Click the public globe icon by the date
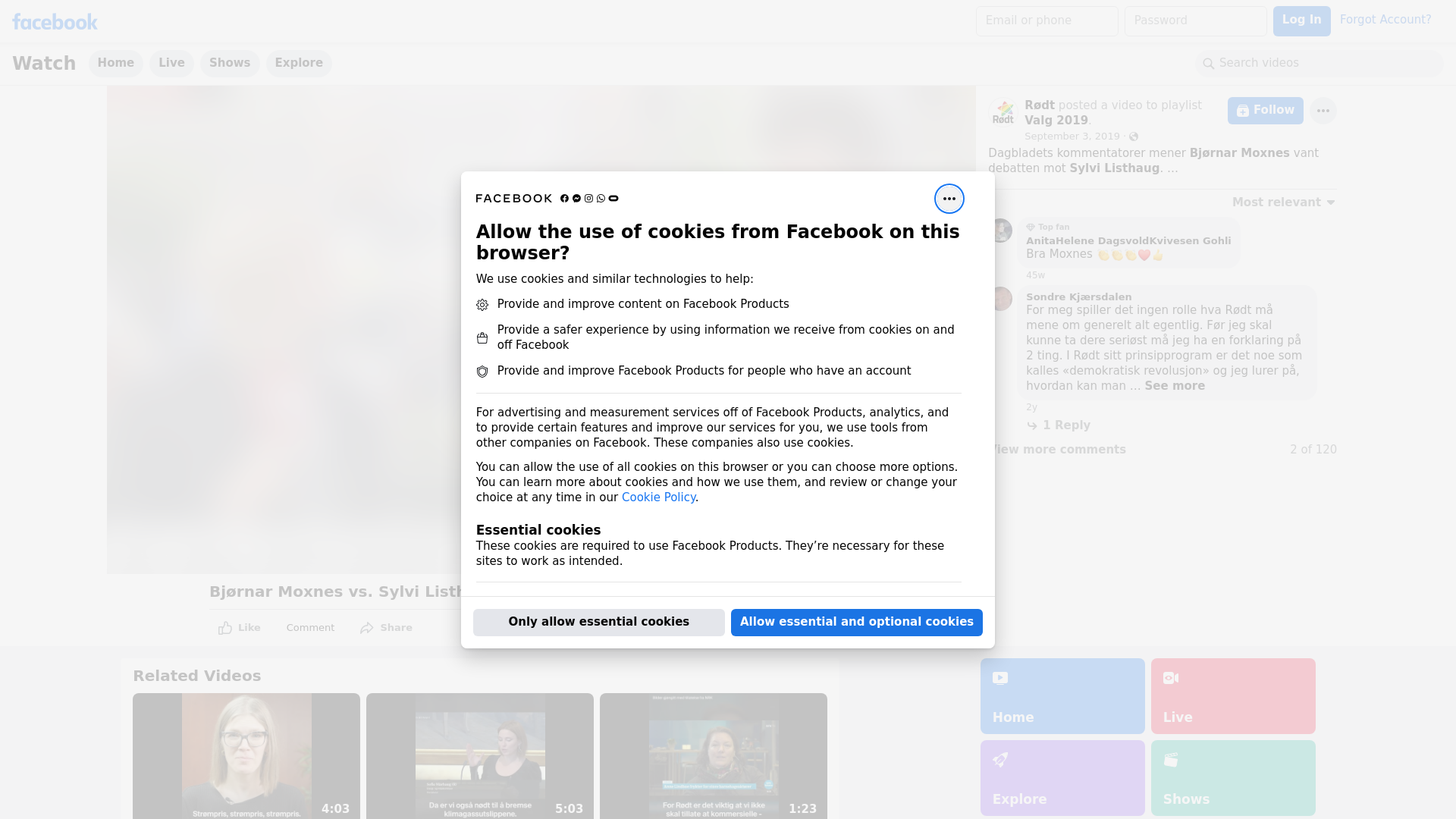This screenshot has height=819, width=1456. pyautogui.click(x=1134, y=136)
